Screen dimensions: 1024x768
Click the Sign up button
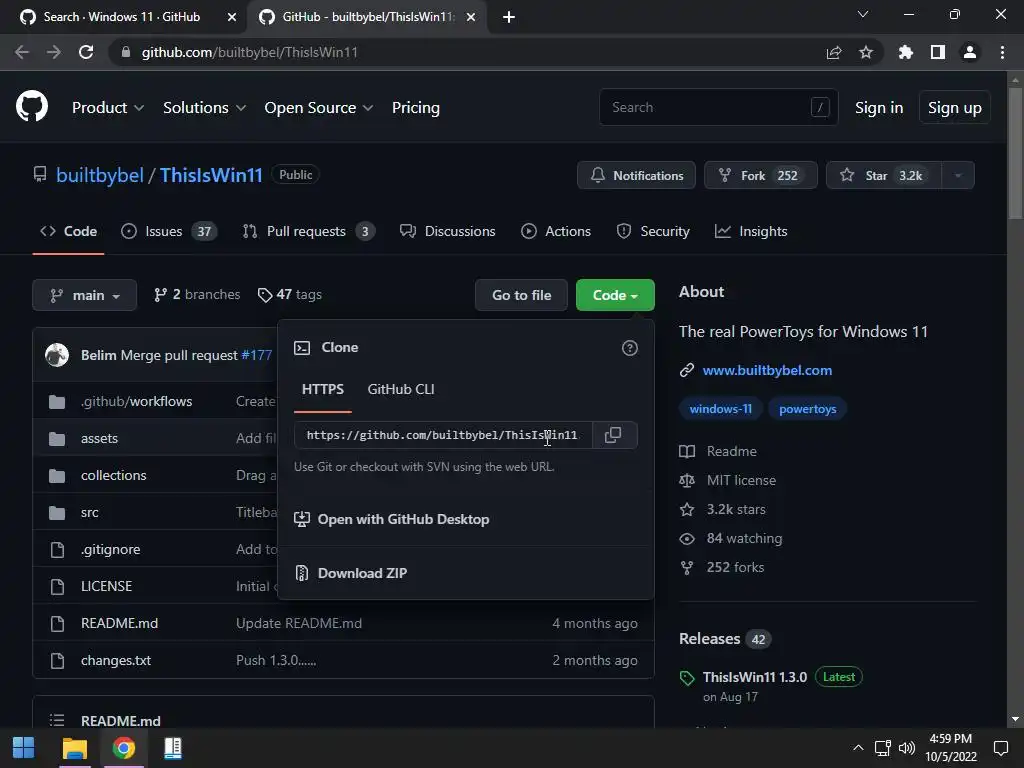955,108
